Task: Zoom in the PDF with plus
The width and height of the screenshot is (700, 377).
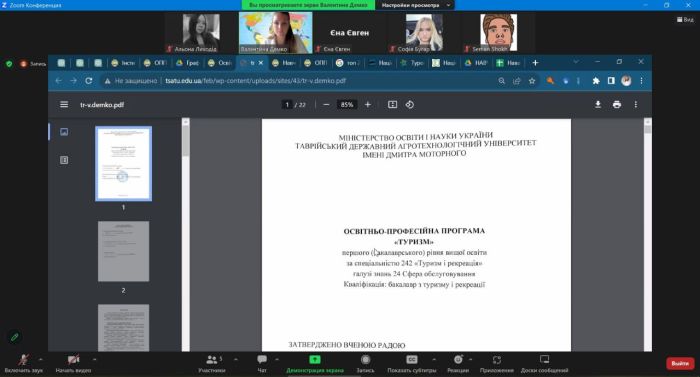Action: point(368,105)
